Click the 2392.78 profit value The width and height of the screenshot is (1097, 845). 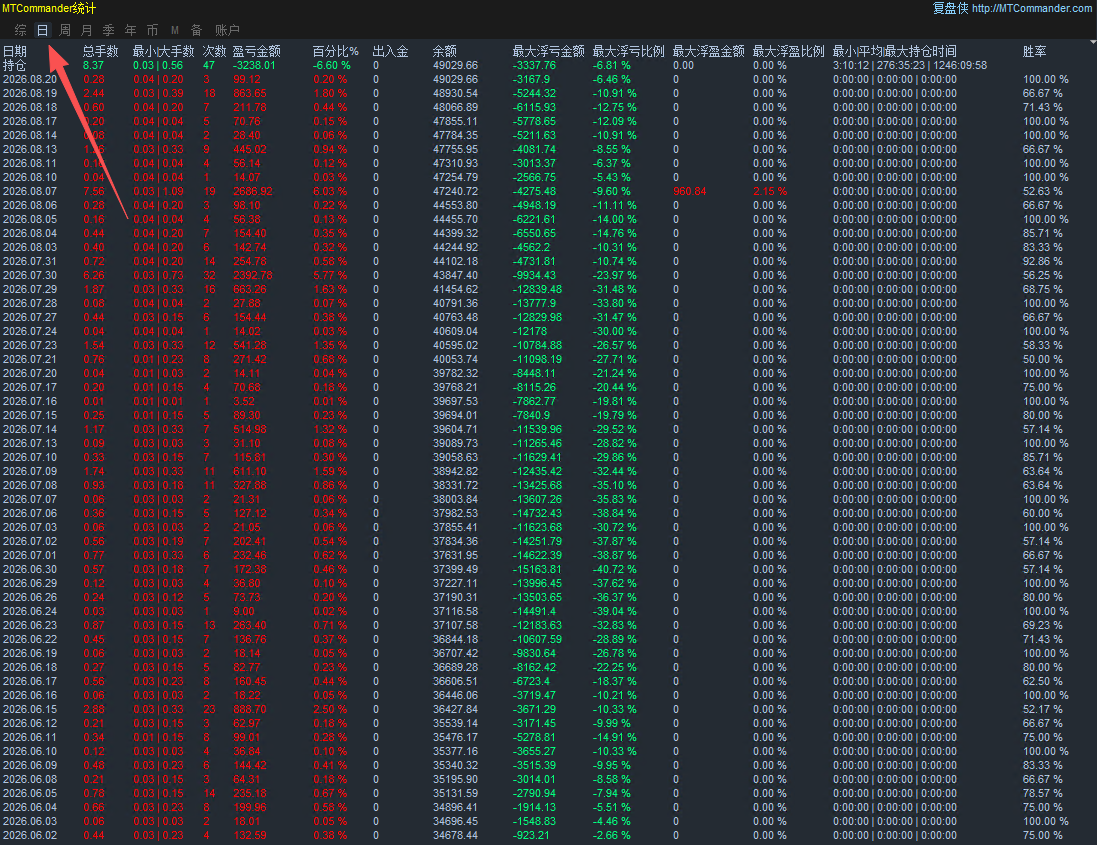tap(253, 275)
